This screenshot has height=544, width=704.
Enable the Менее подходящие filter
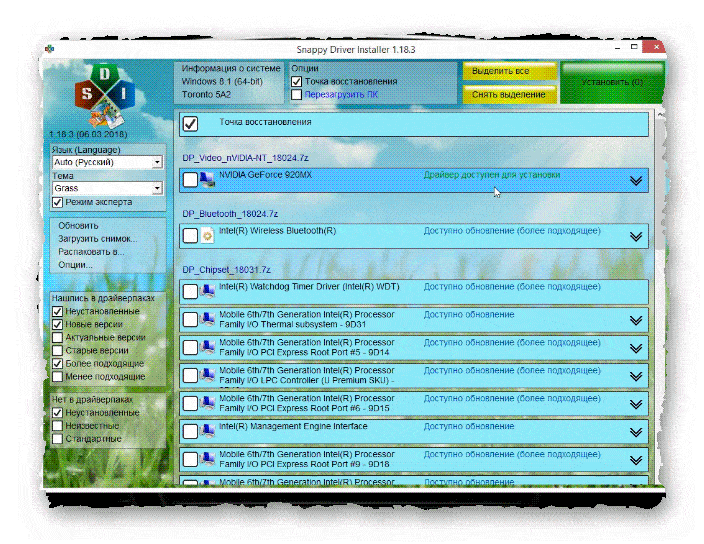click(57, 377)
